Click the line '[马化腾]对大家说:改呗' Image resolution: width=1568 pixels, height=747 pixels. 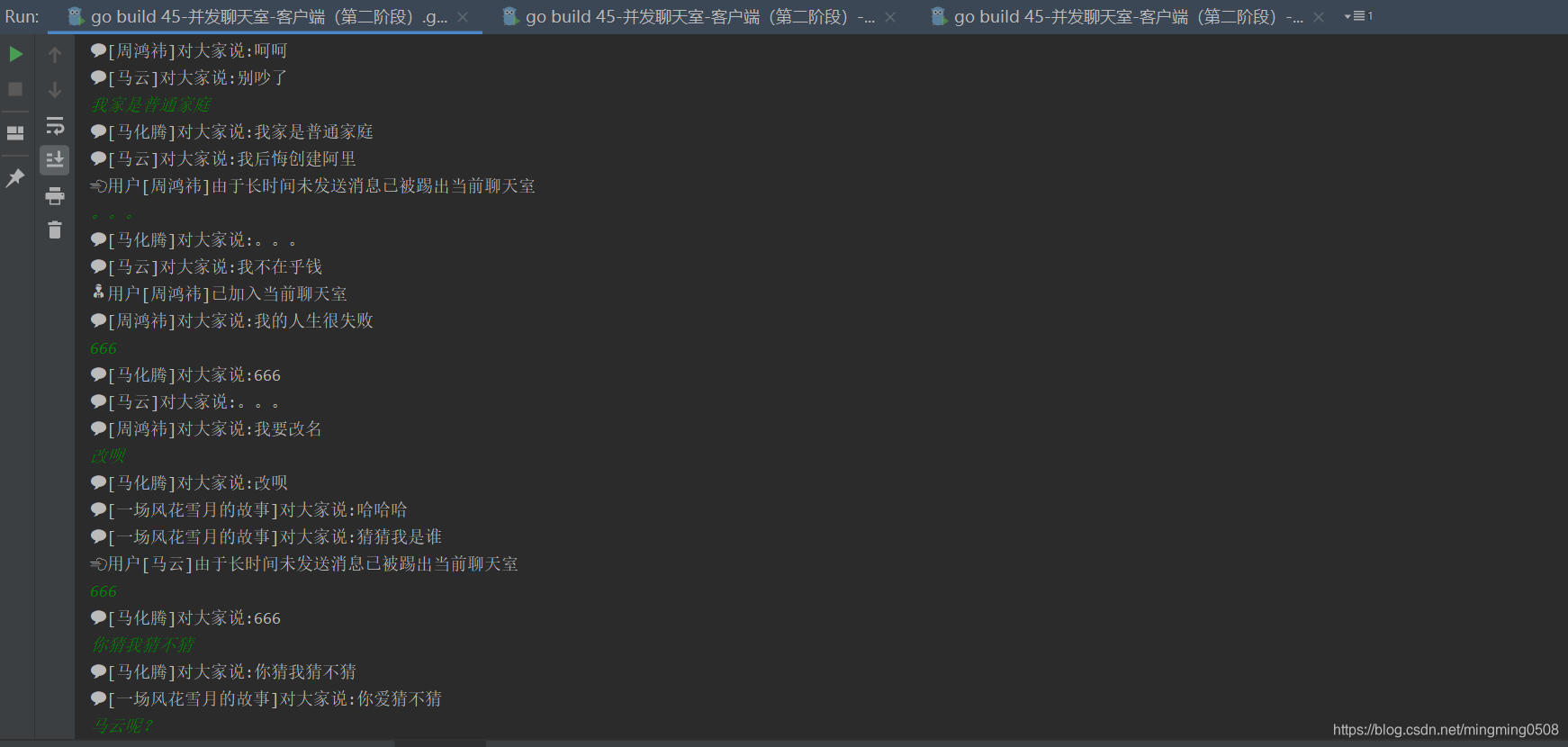[189, 483]
